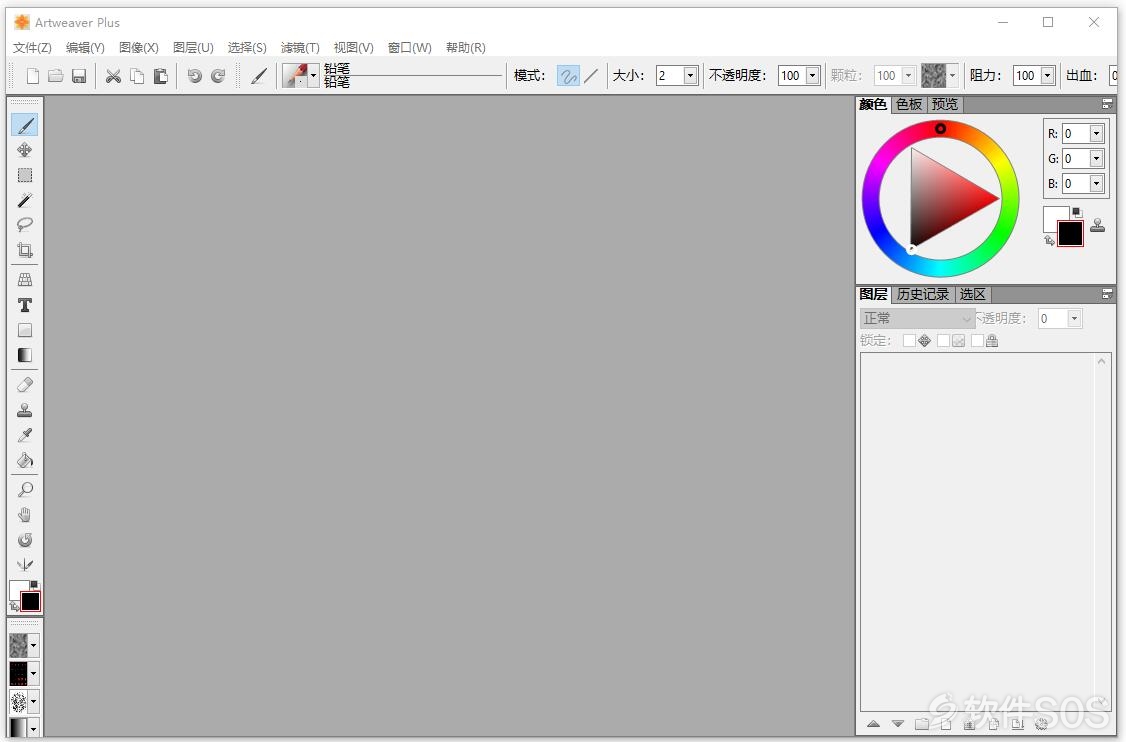Select the Eraser tool

[25, 385]
